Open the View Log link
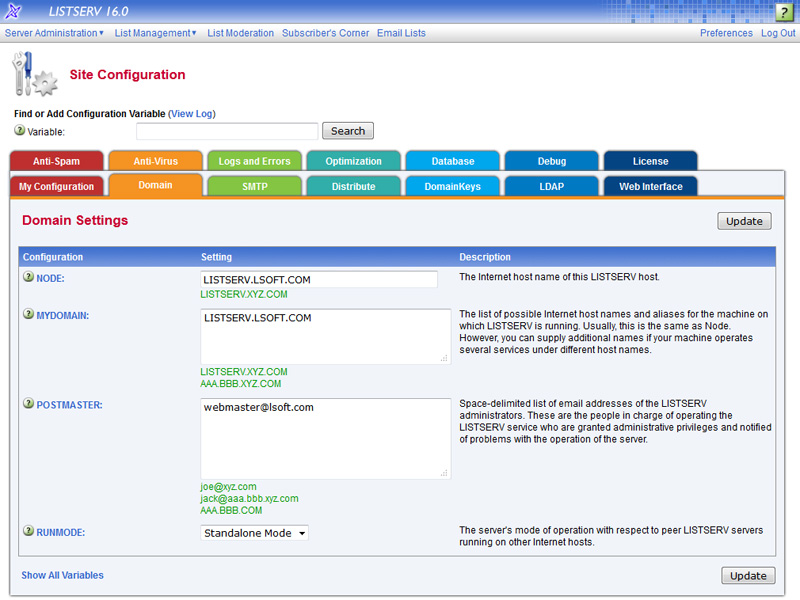 pos(192,114)
